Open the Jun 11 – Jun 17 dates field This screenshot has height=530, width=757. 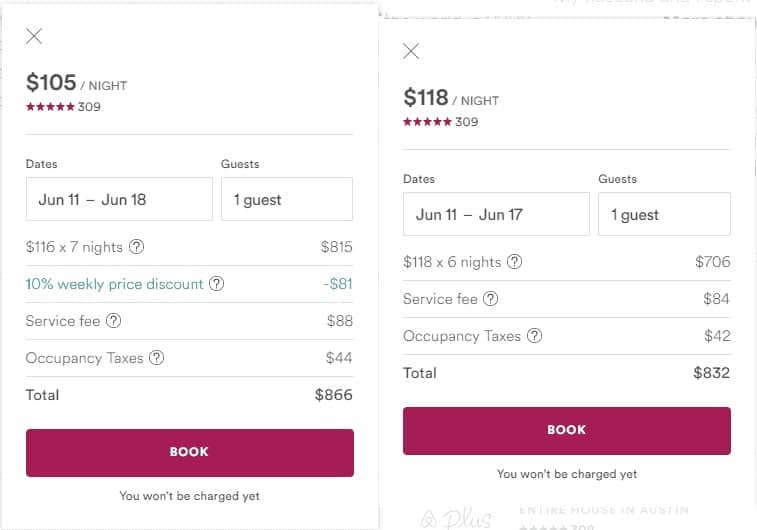496,214
